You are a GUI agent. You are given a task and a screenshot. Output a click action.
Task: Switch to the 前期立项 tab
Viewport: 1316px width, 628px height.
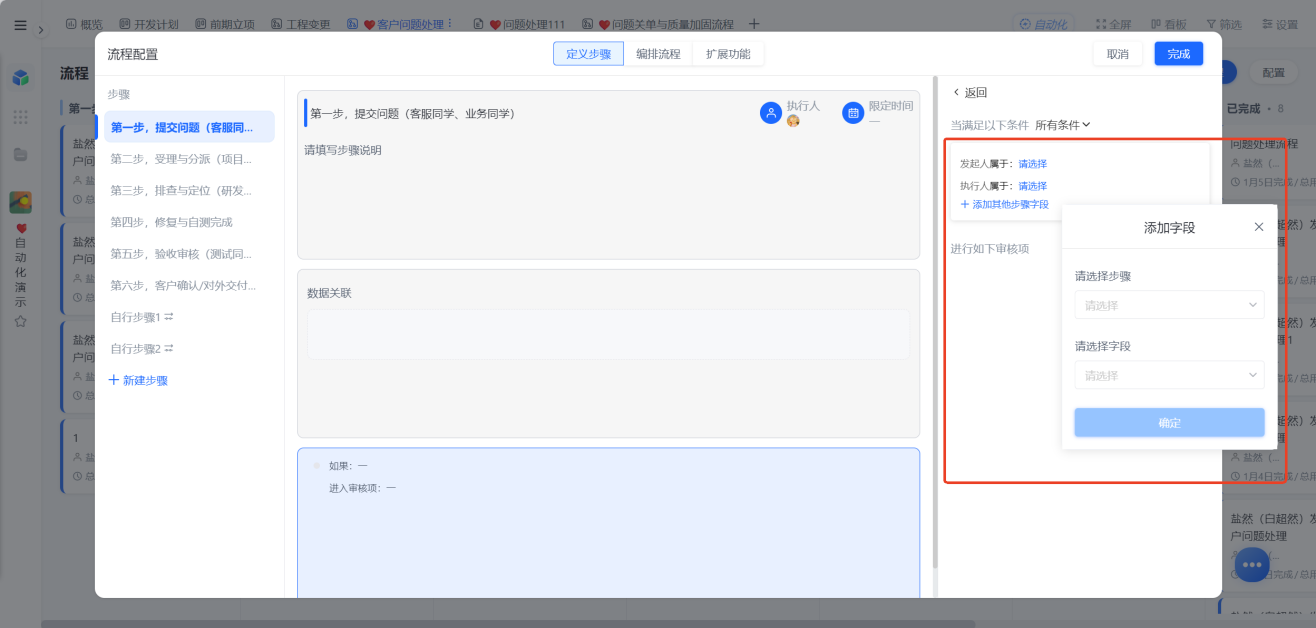click(225, 24)
